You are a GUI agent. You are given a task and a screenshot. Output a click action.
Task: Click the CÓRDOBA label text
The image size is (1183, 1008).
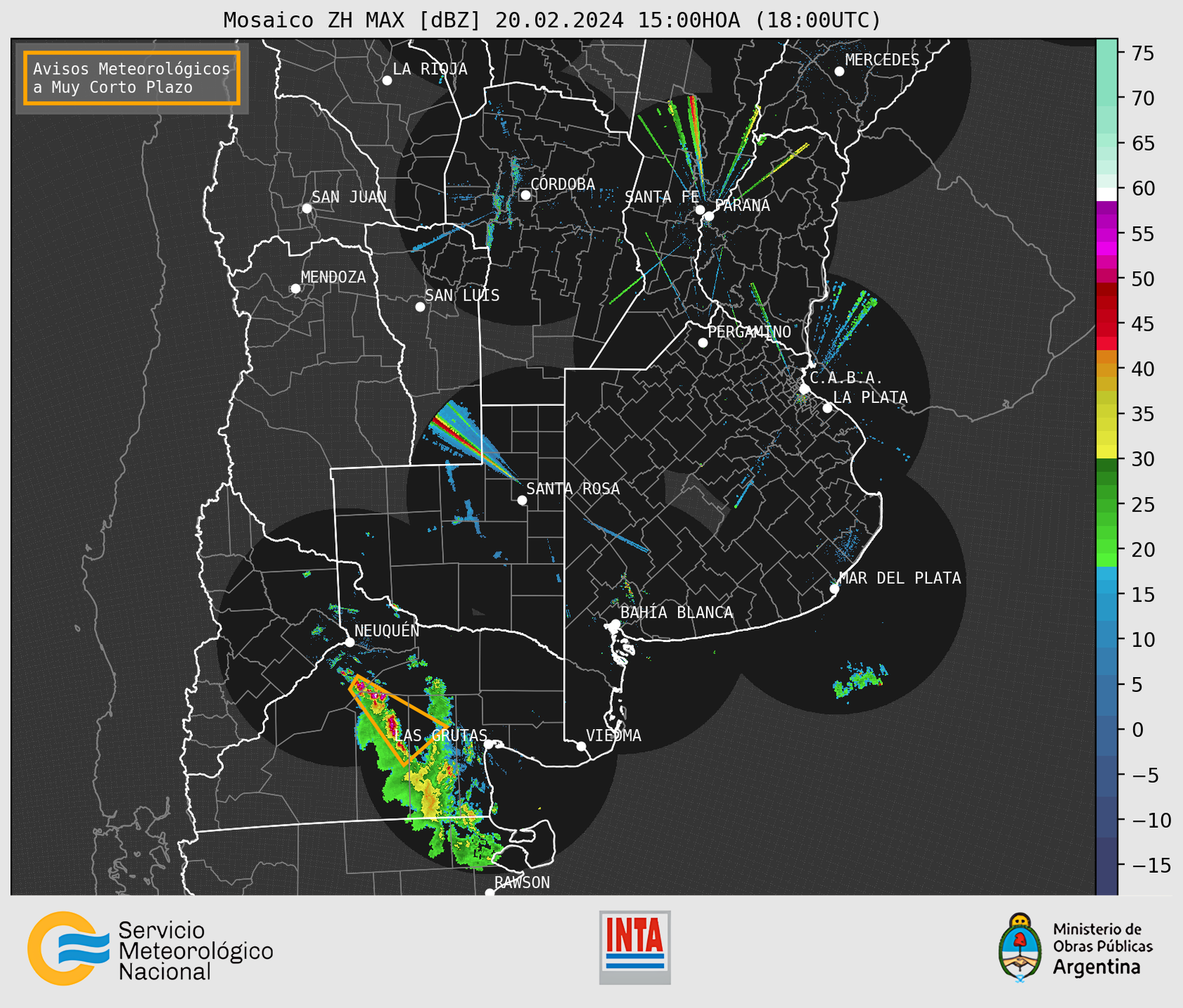coord(562,184)
